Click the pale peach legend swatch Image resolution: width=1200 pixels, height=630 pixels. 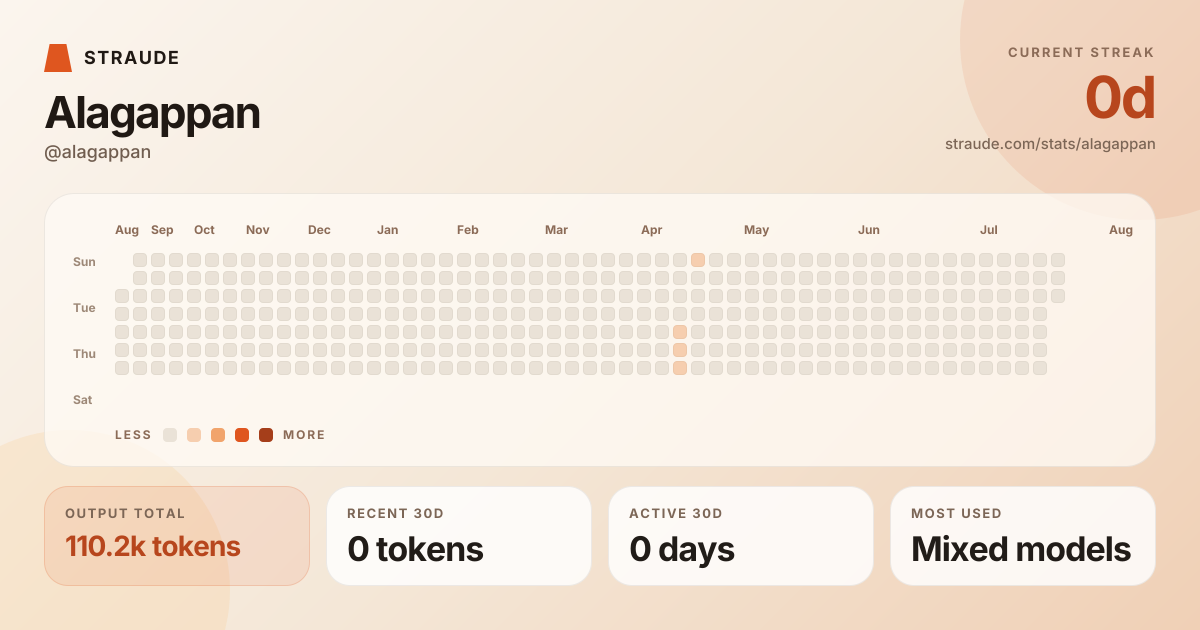pyautogui.click(x=194, y=435)
